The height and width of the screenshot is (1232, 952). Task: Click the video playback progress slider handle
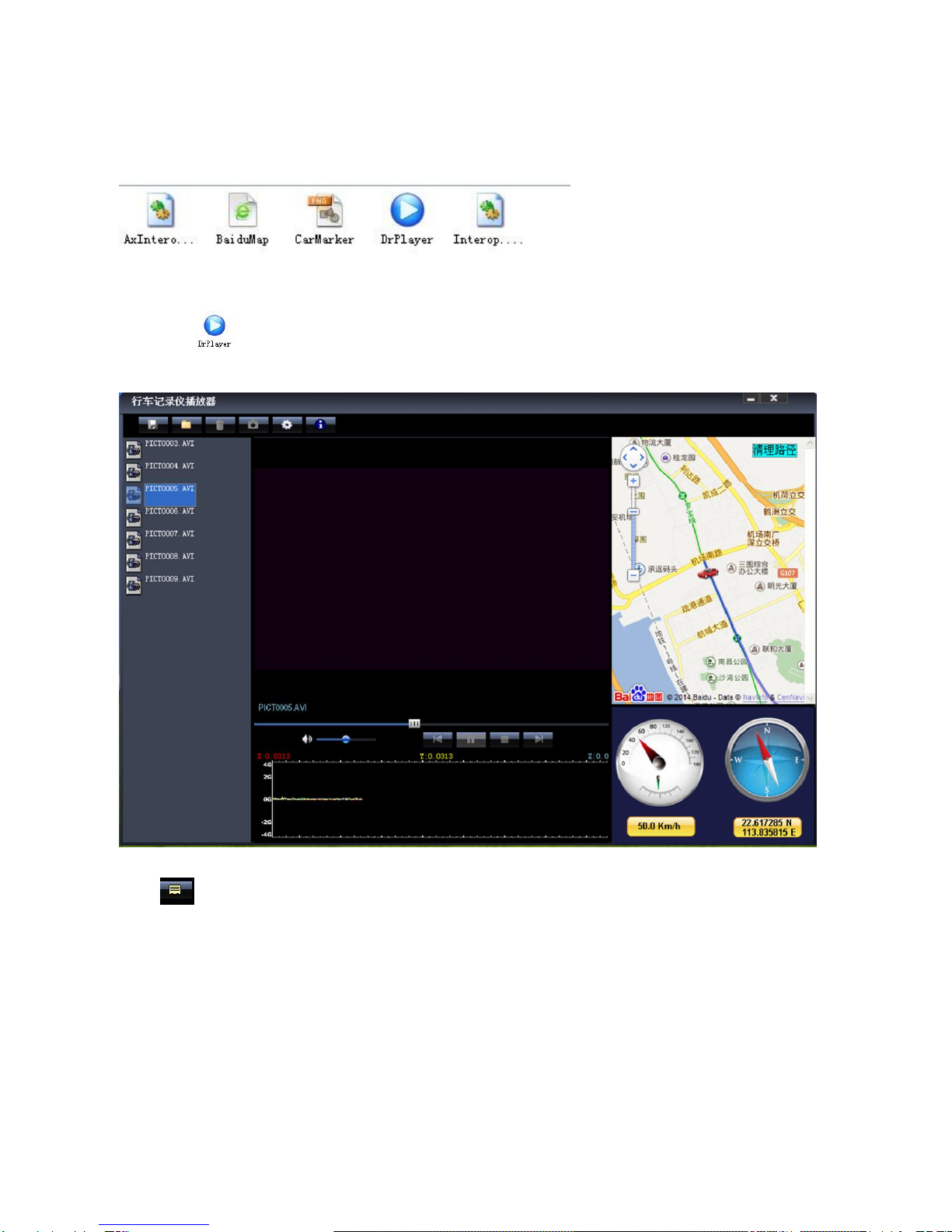pyautogui.click(x=414, y=724)
